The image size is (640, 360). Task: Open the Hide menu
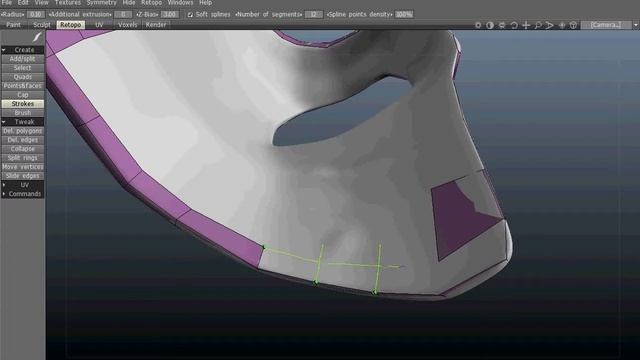tap(129, 3)
